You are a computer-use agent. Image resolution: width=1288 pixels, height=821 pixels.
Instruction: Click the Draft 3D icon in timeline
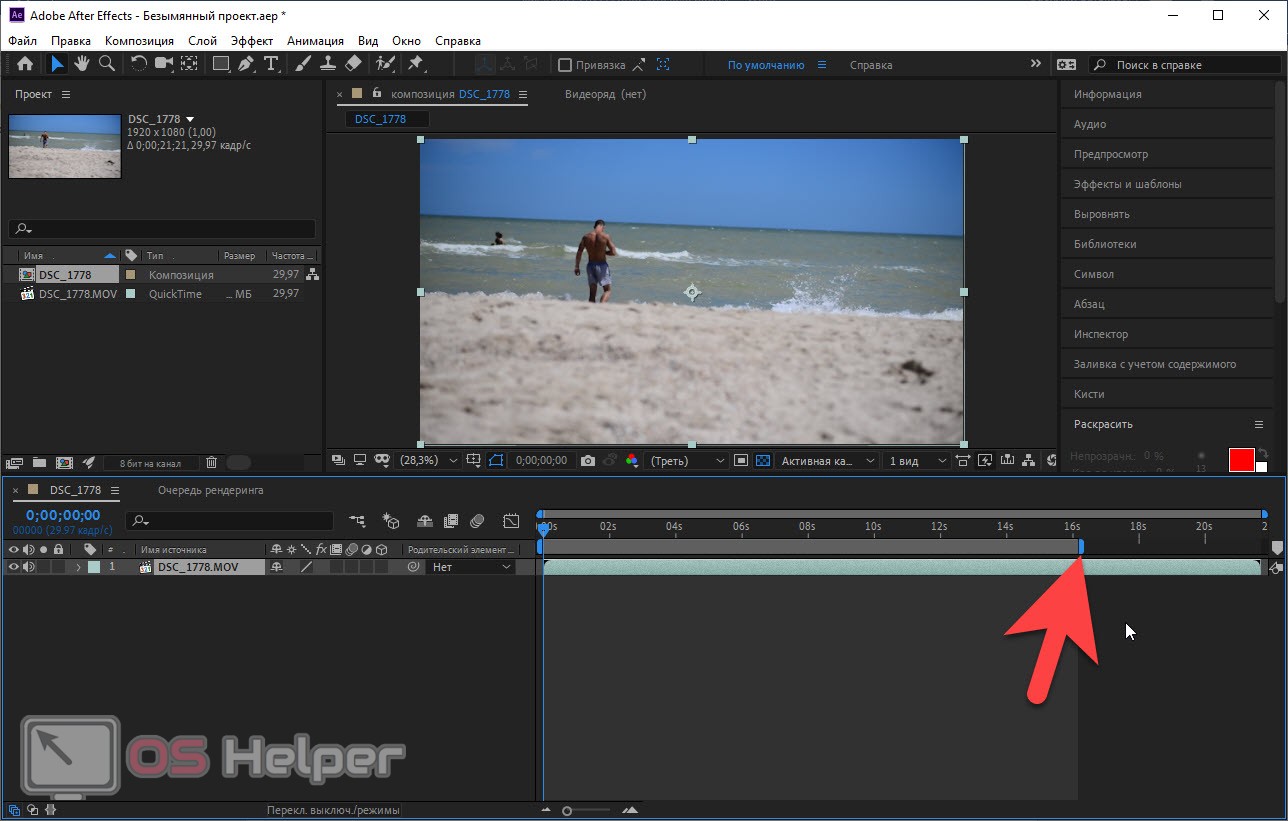pos(391,521)
